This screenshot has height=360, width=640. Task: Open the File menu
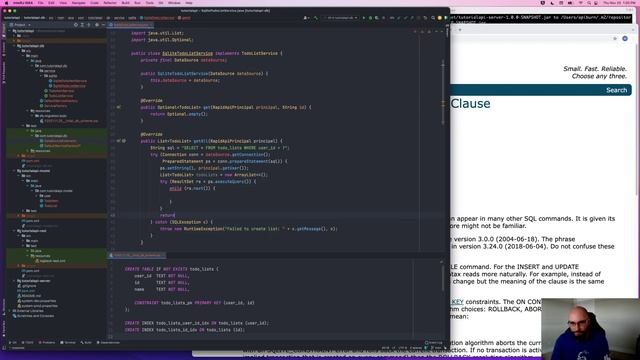pyautogui.click(x=40, y=3)
